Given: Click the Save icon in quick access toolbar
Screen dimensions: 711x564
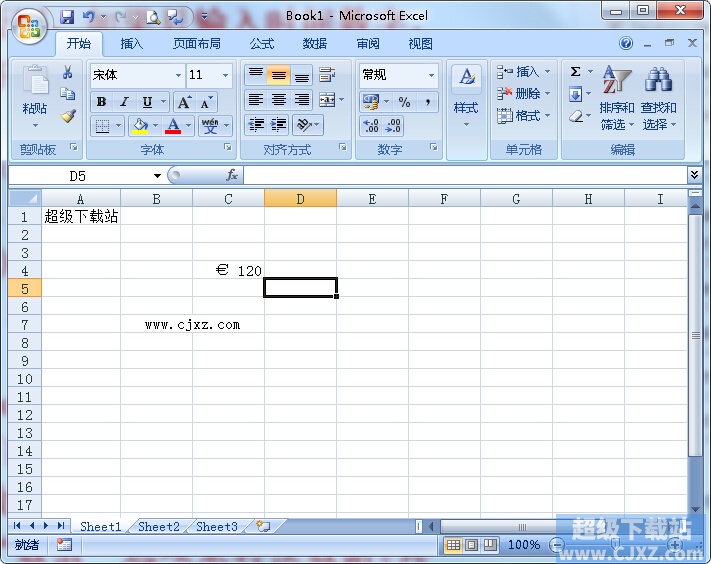Looking at the screenshot, I should point(67,16).
